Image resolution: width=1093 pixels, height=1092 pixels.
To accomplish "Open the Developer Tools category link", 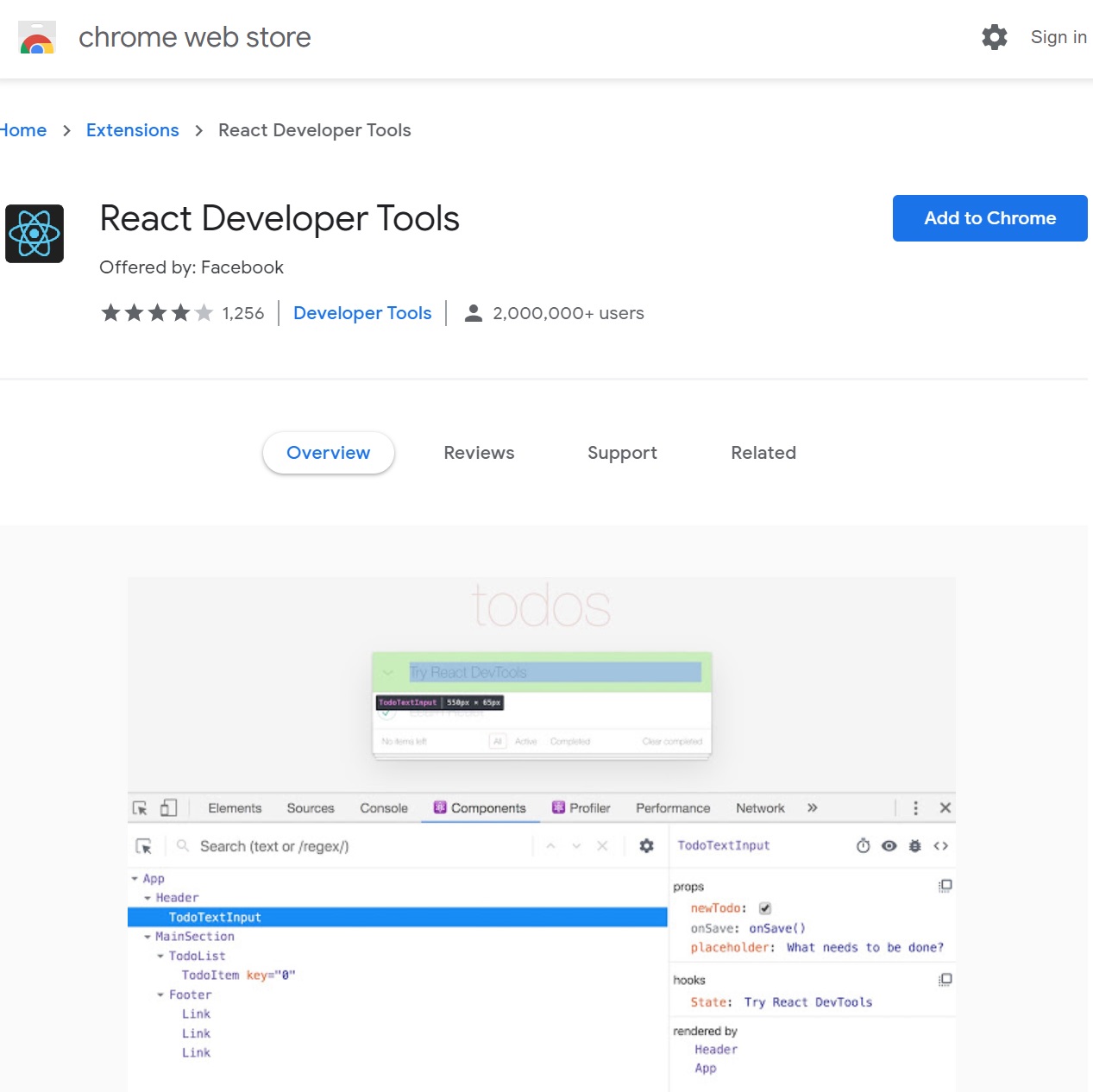I will click(x=362, y=313).
